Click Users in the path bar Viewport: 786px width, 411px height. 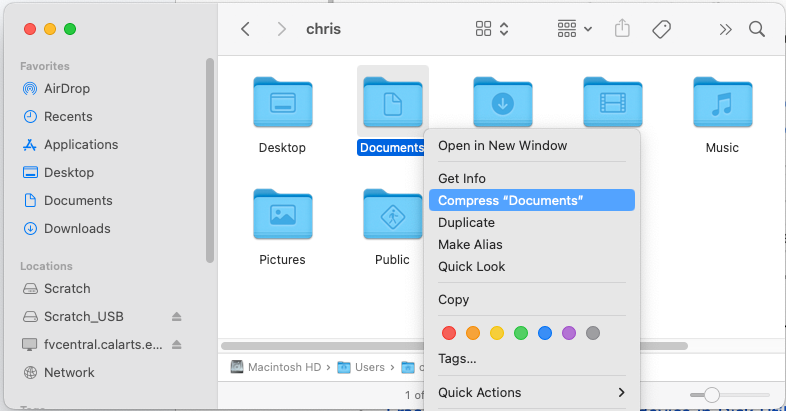point(361,367)
